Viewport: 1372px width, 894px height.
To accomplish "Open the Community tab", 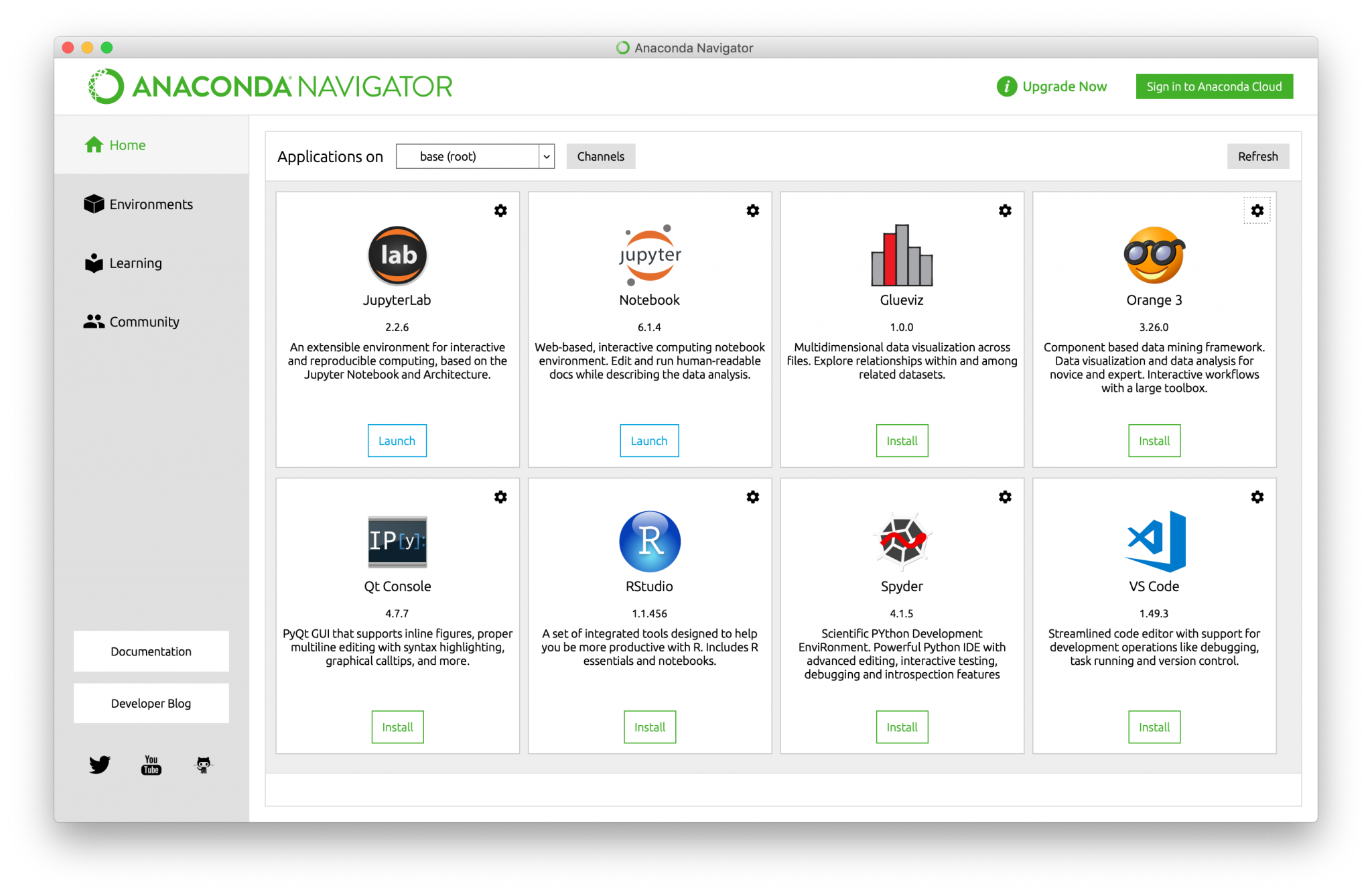I will pyautogui.click(x=151, y=322).
